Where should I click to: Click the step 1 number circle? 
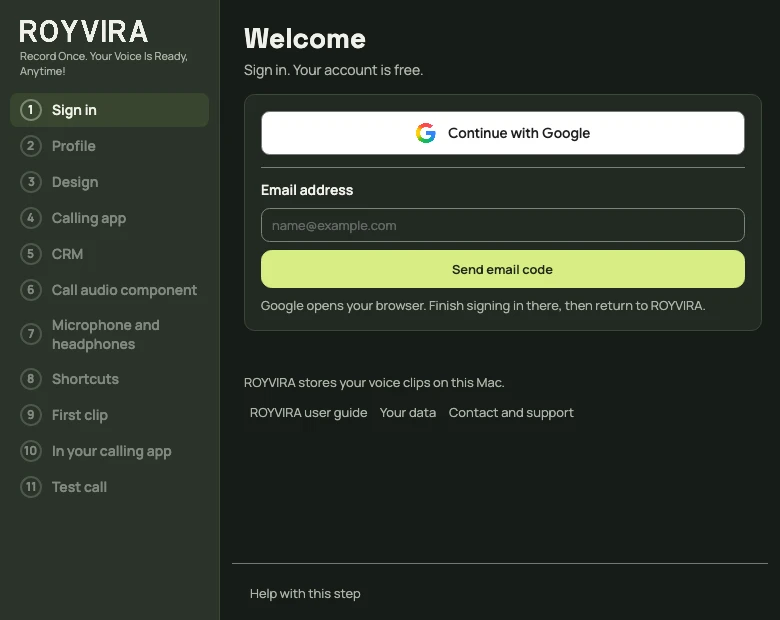(31, 110)
